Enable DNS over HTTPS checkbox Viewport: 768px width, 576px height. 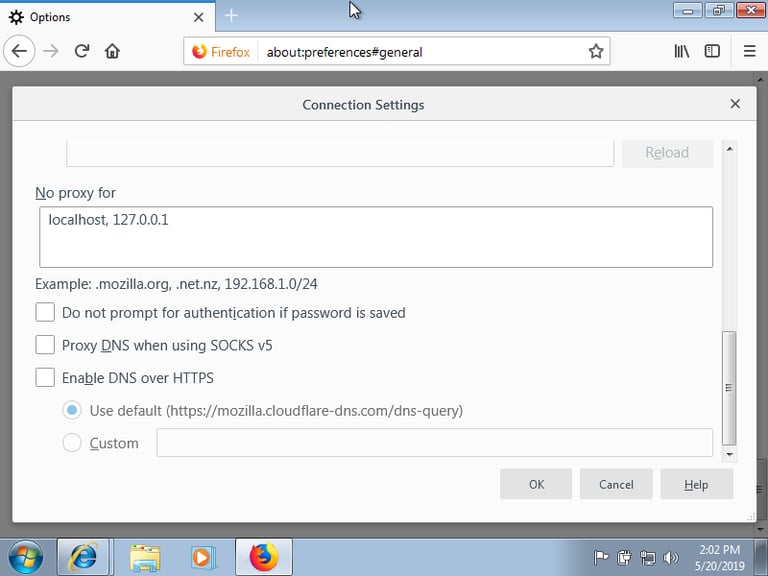pos(45,378)
